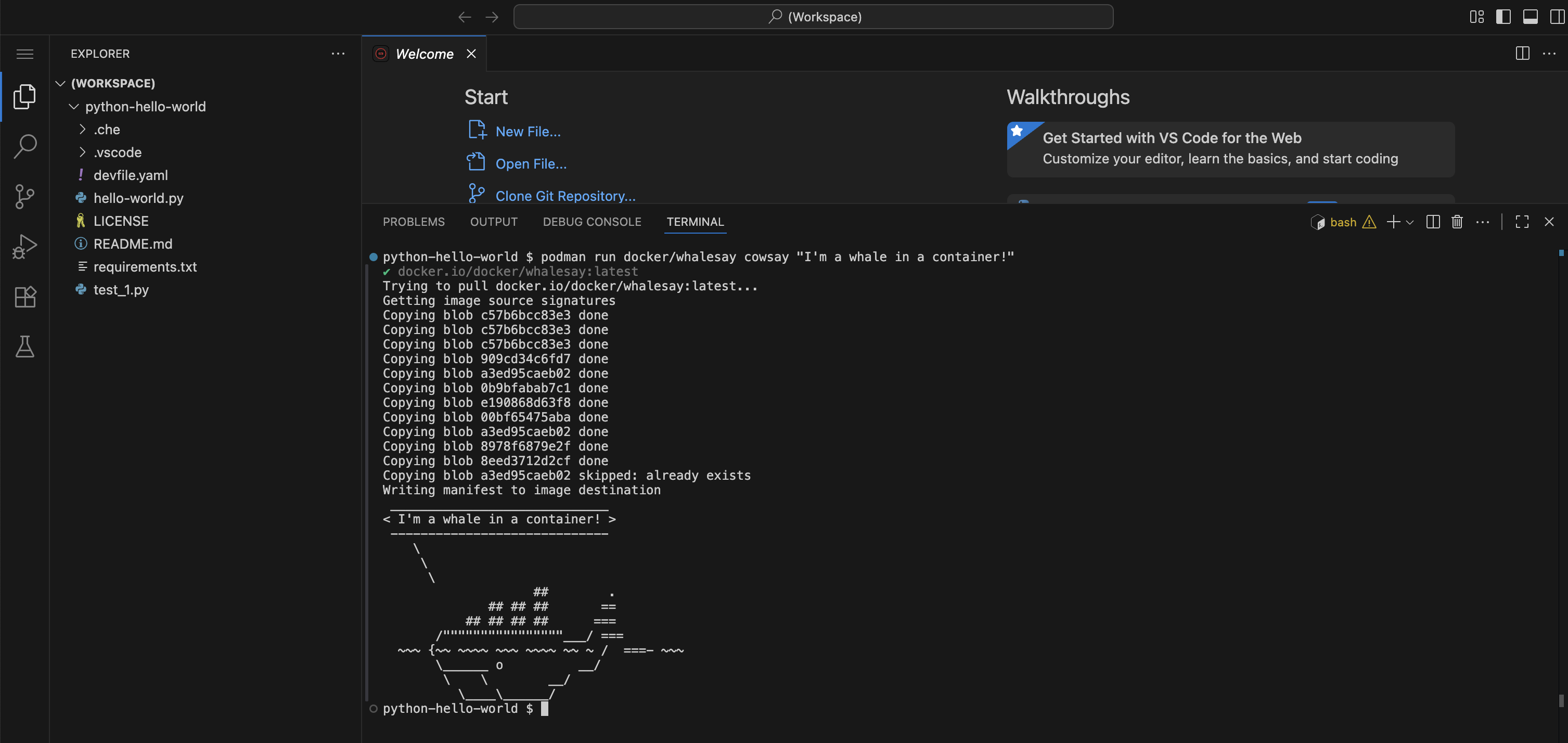1568x743 pixels.
Task: Open the Extensions view
Action: [25, 297]
